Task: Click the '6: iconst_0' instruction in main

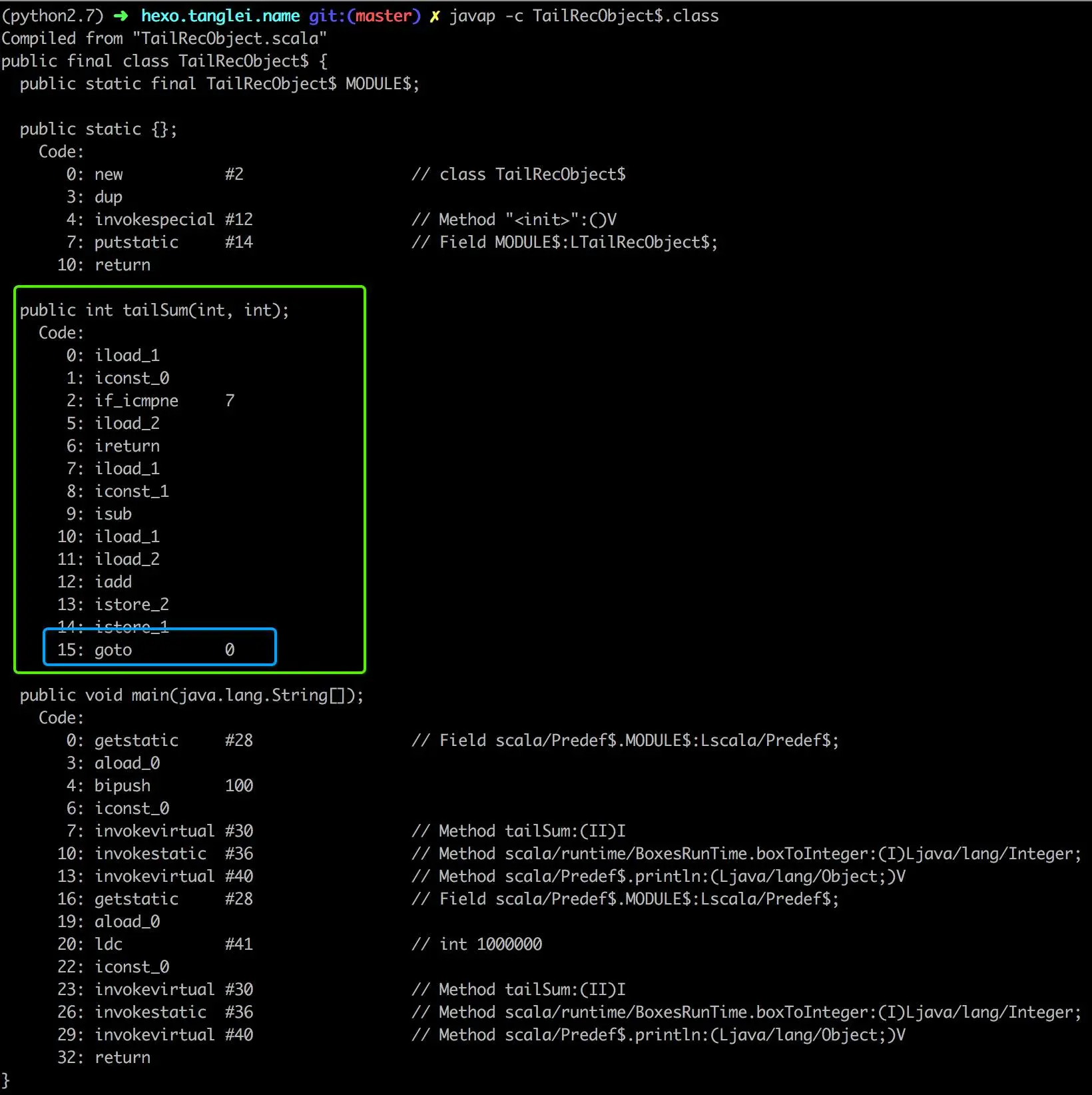Action: click(117, 808)
